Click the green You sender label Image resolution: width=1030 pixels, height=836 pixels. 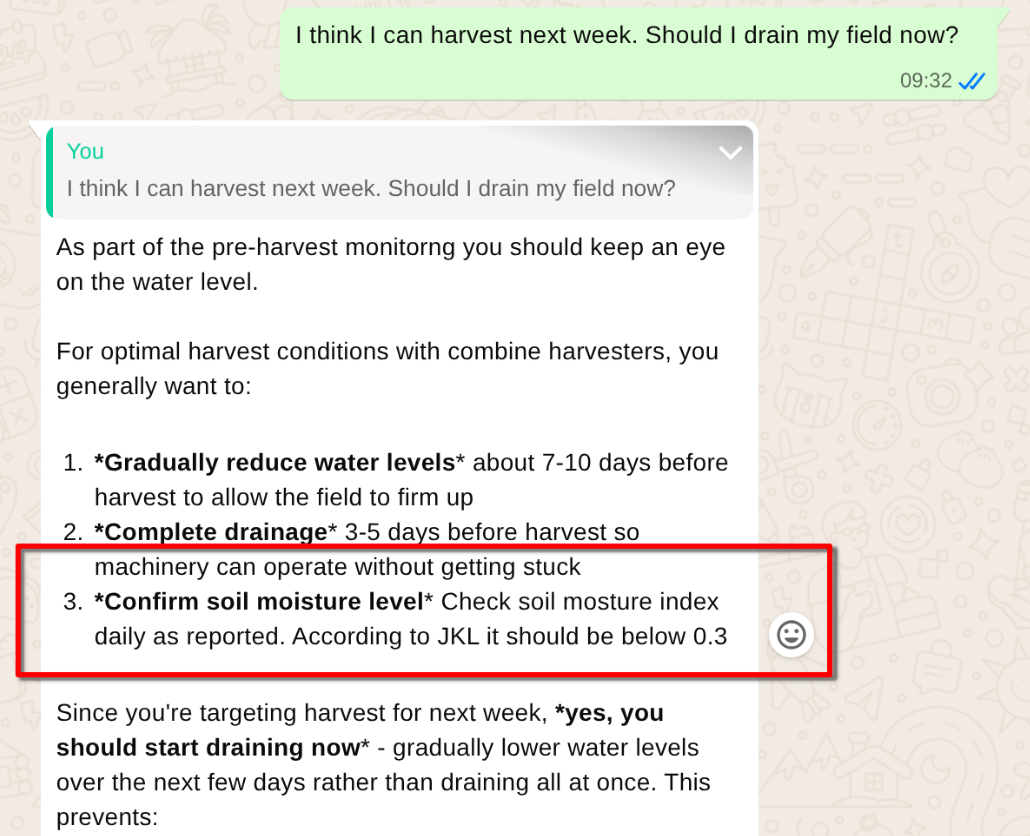click(x=84, y=151)
